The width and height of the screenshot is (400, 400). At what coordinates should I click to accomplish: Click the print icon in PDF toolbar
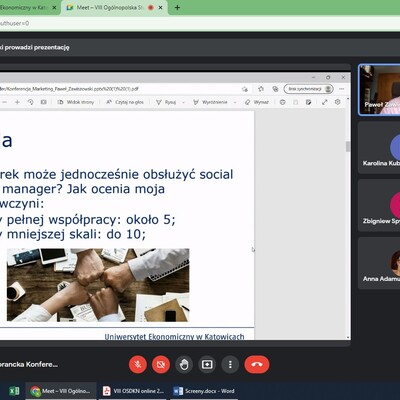click(283, 102)
